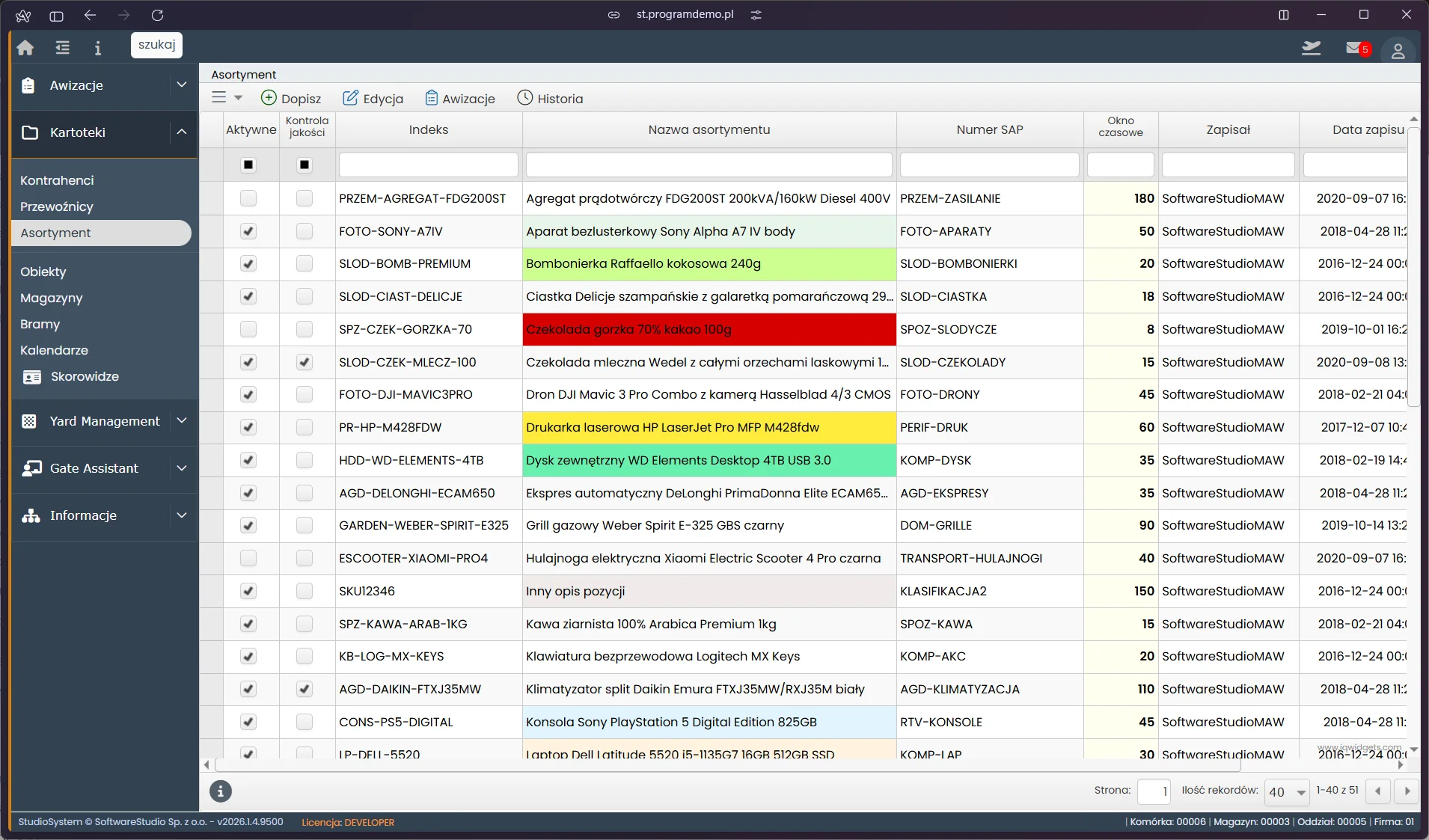Screen dimensions: 1429x840
Task: Click the Skorowidze card icon
Action: click(x=32, y=377)
